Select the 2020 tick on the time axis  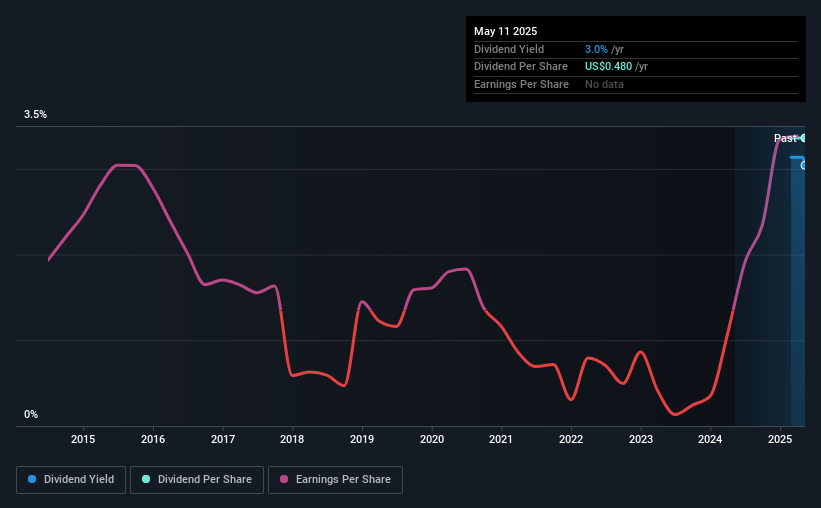point(432,439)
